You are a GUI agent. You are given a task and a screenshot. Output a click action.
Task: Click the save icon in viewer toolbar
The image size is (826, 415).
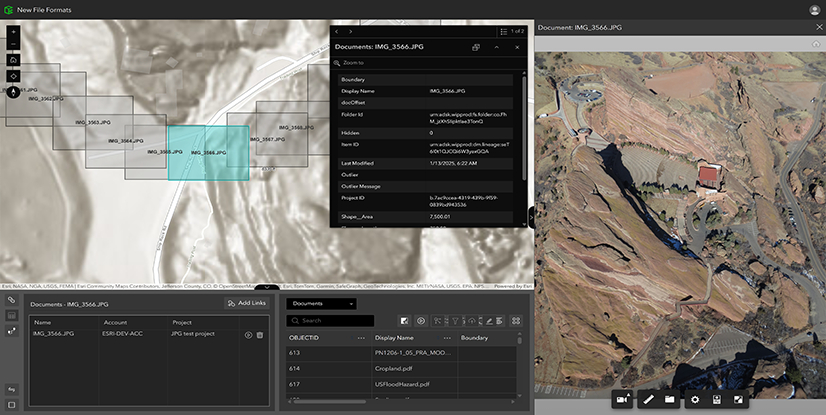click(x=717, y=400)
